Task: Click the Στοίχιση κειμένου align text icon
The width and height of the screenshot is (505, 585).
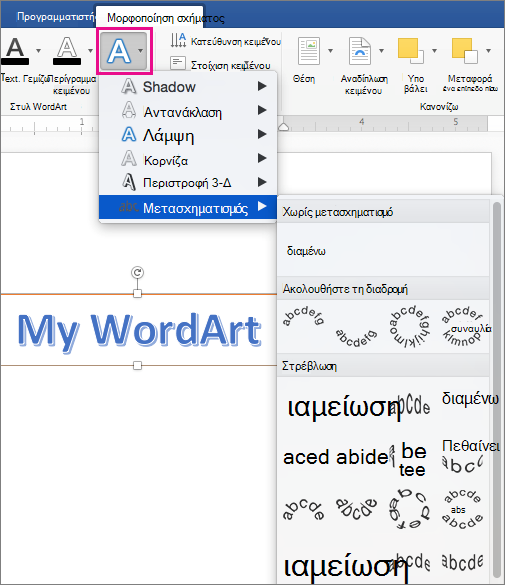Action: click(178, 63)
